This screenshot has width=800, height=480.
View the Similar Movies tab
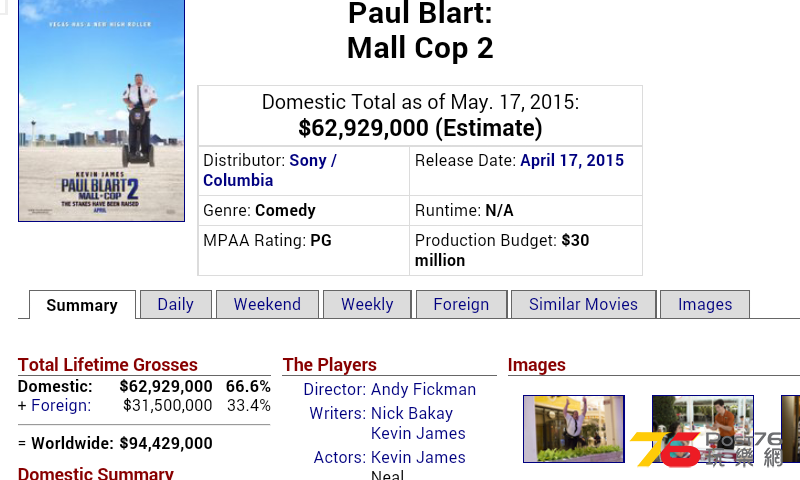pos(583,305)
